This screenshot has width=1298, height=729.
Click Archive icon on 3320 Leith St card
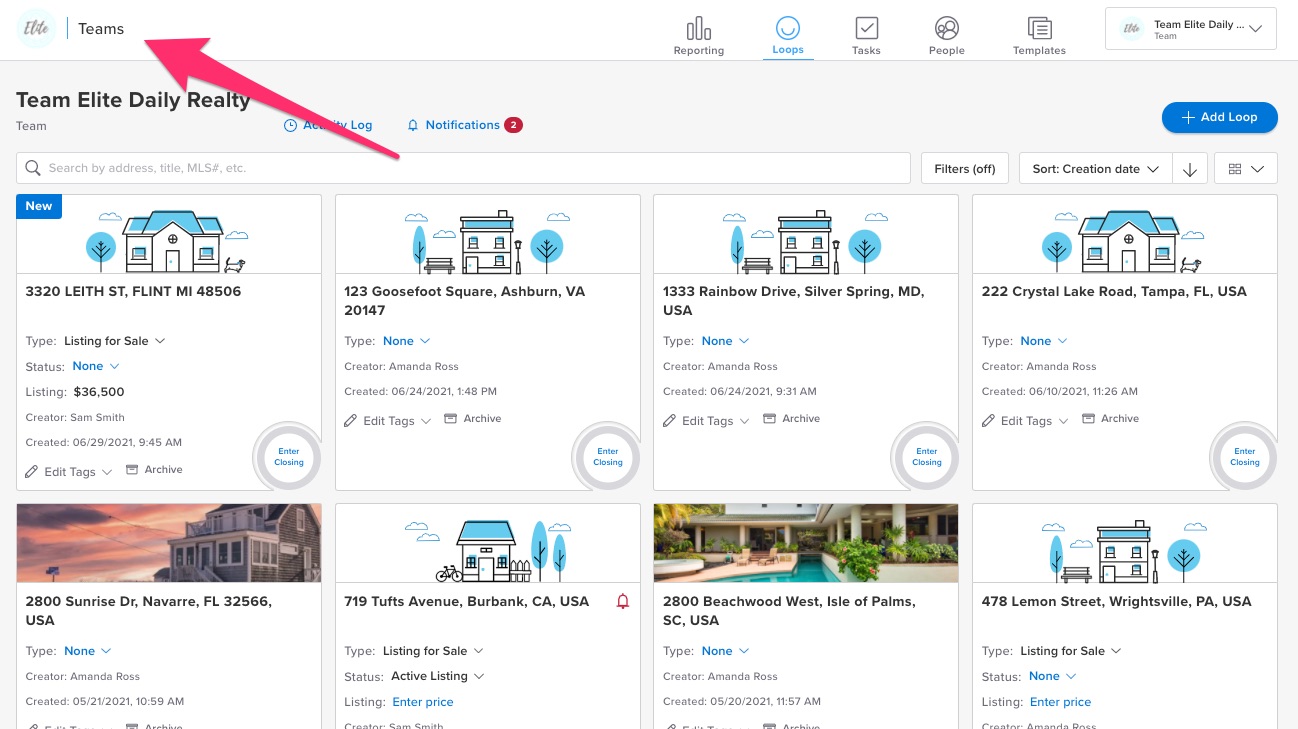pyautogui.click(x=132, y=470)
